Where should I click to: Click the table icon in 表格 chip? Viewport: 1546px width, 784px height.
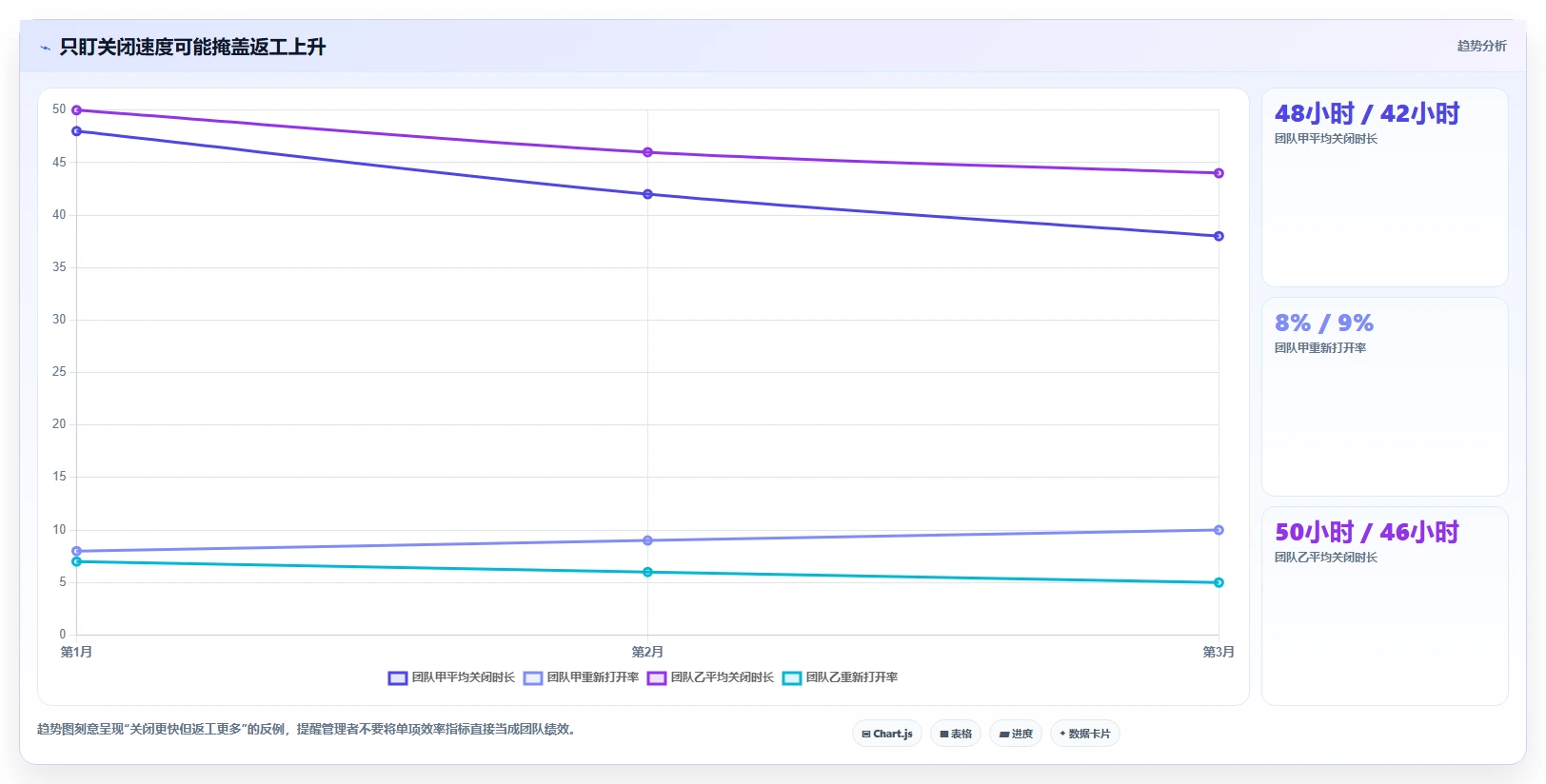tap(944, 735)
